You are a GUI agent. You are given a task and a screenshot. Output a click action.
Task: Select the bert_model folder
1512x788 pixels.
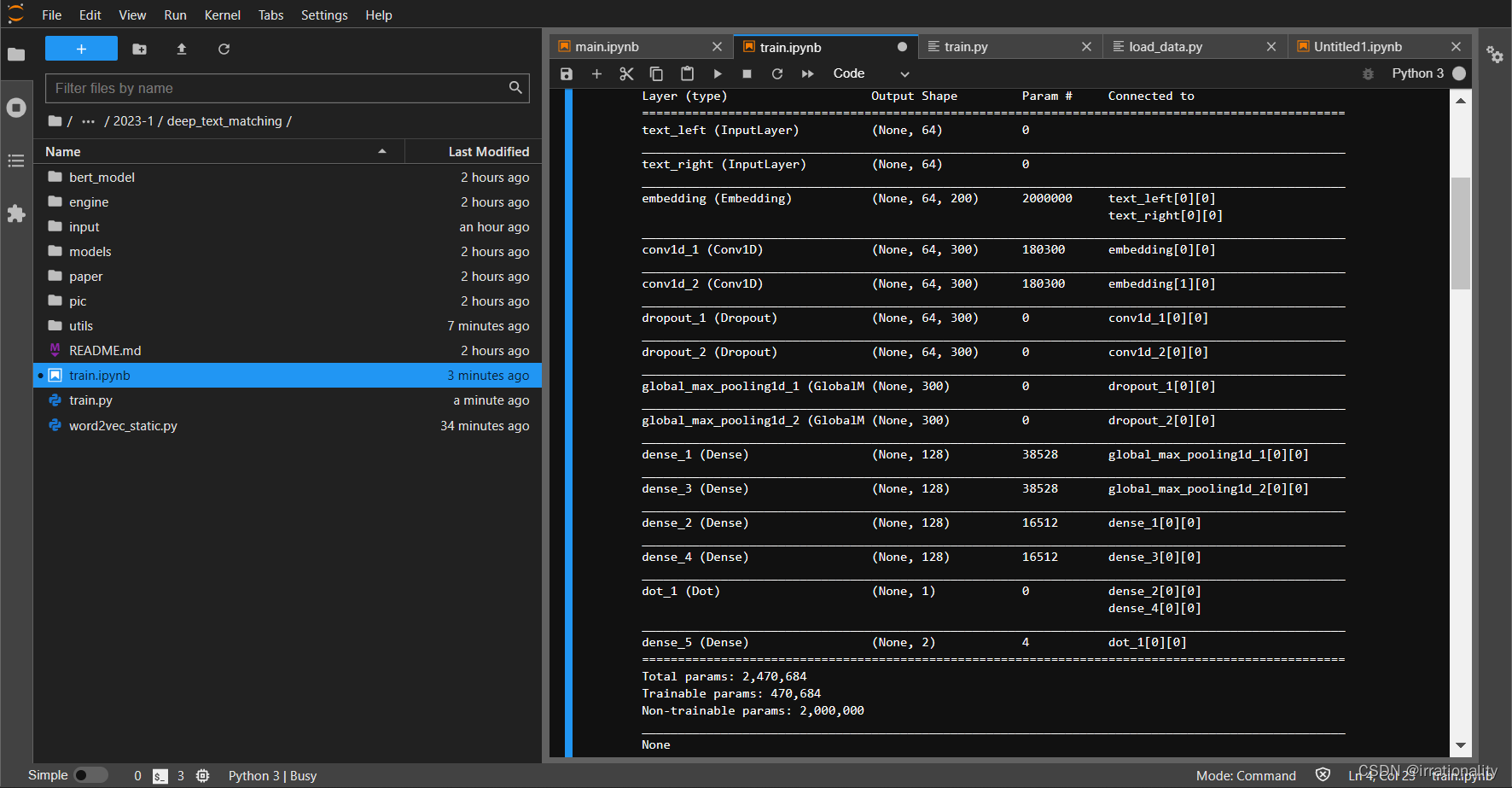point(288,177)
